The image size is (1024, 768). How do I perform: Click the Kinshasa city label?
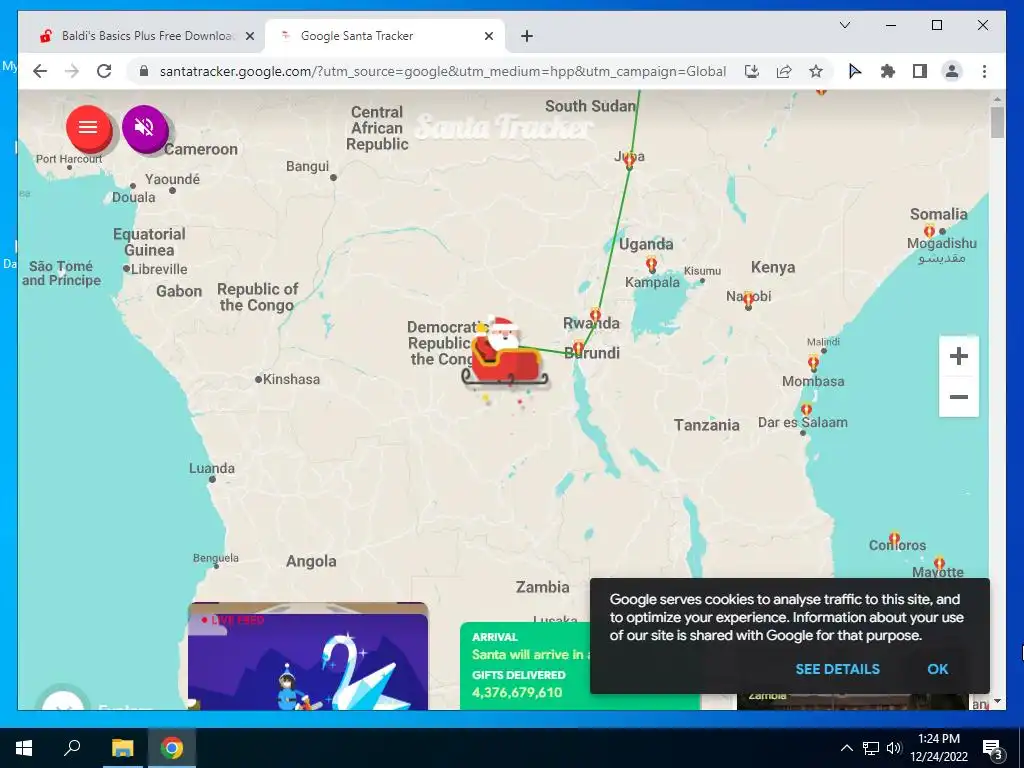pyautogui.click(x=291, y=379)
